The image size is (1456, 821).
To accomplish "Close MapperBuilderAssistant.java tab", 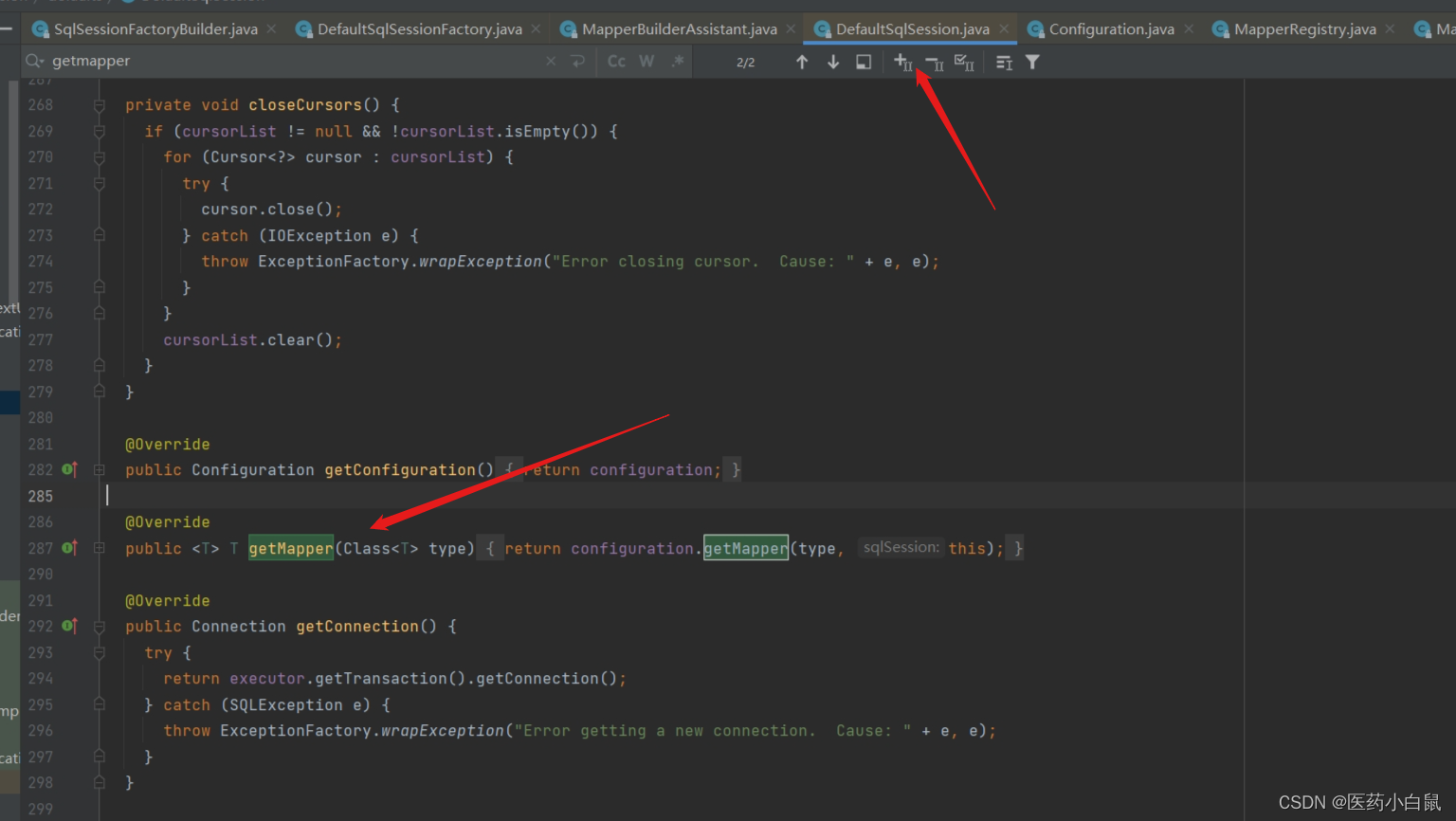I will tap(791, 29).
